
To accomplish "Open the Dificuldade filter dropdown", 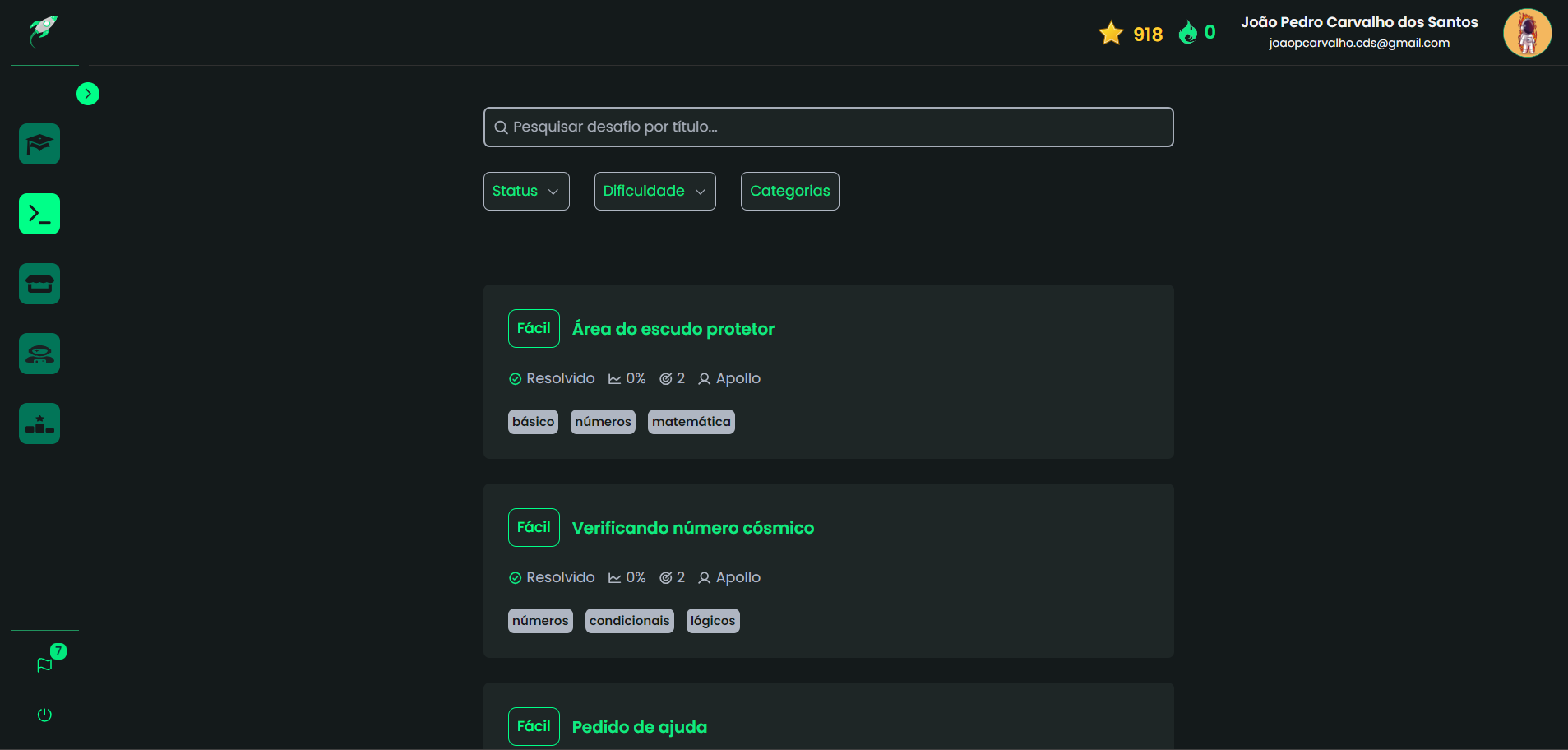I will (x=654, y=191).
